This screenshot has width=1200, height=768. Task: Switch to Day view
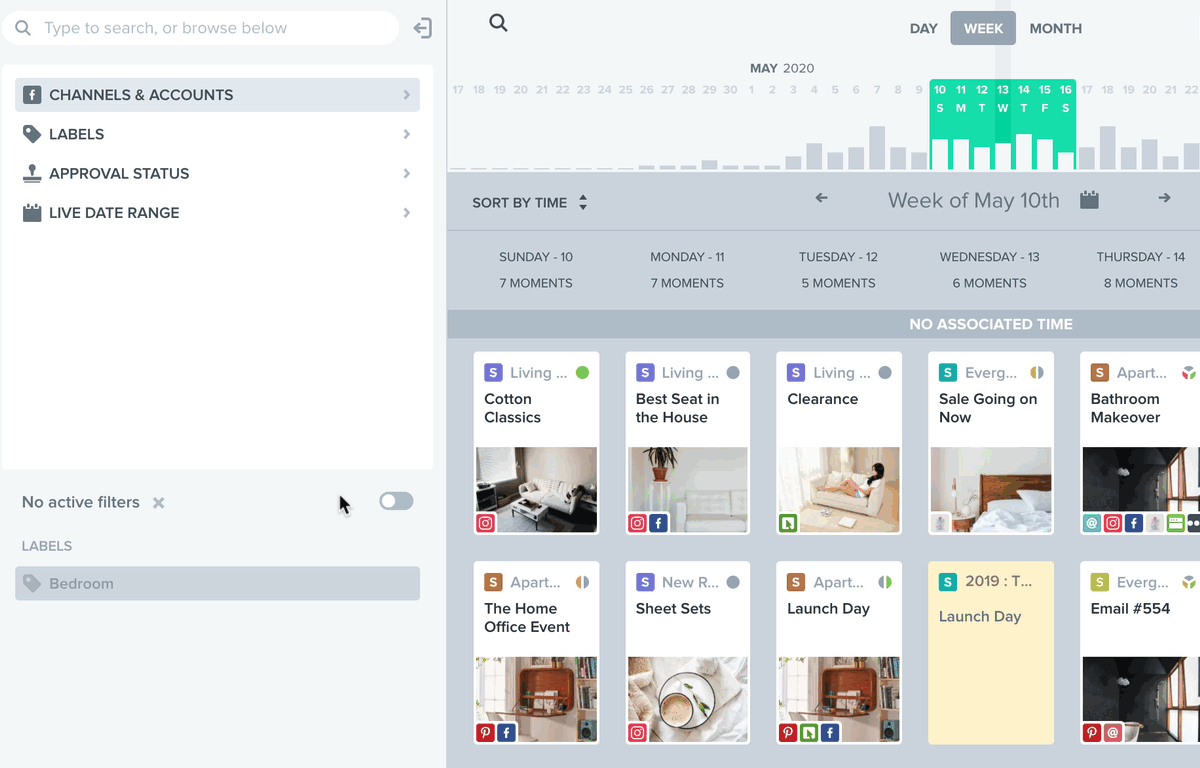coord(923,28)
